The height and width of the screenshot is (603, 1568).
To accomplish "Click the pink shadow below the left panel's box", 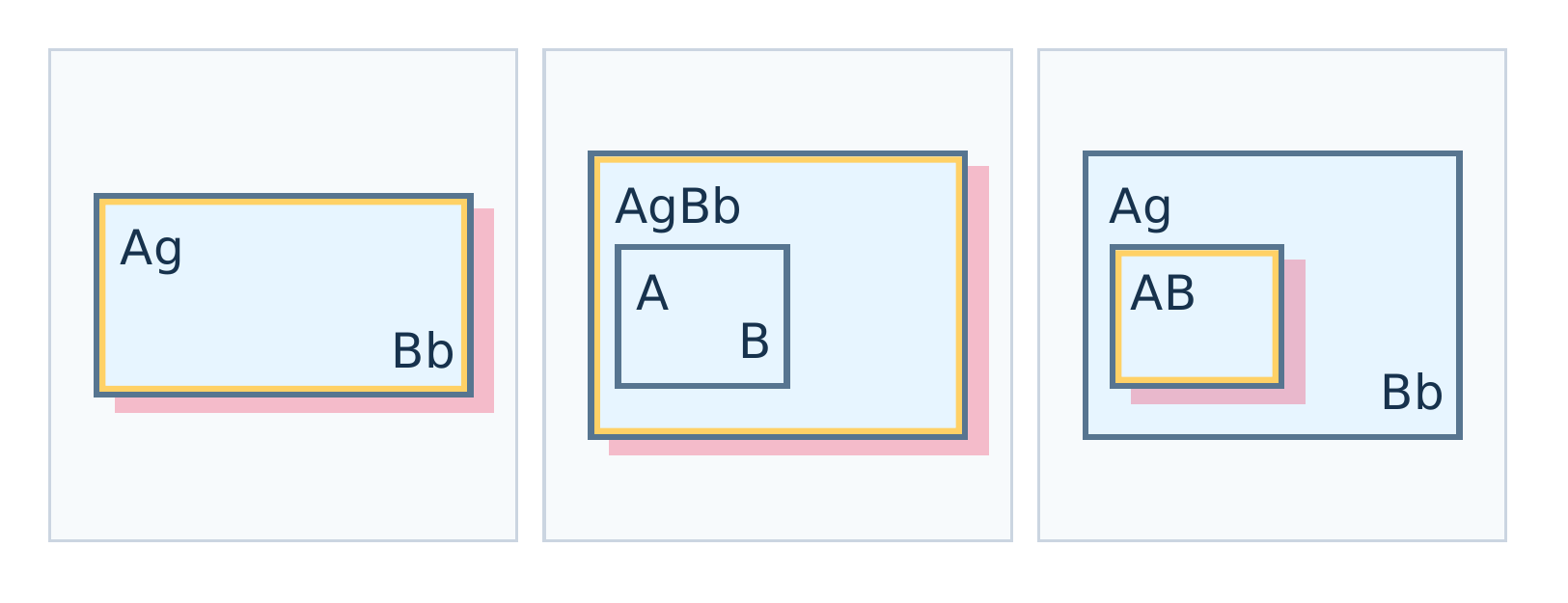I will [x=304, y=404].
